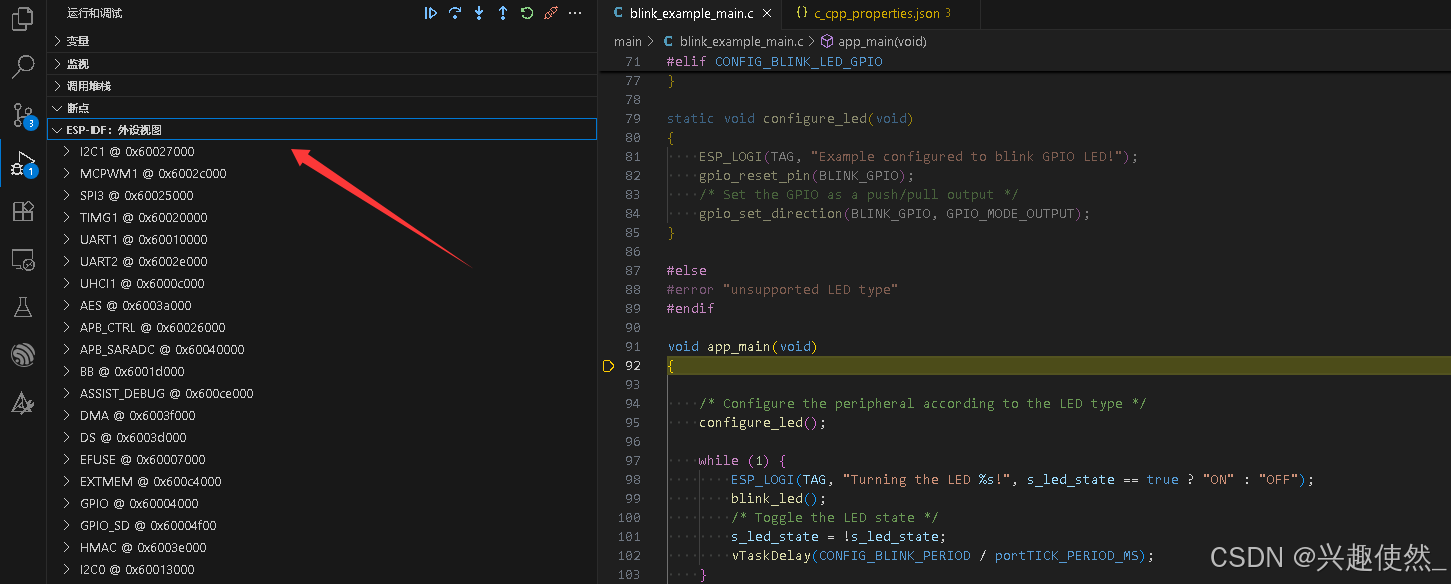The width and height of the screenshot is (1451, 584).
Task: Switch to c_cpp_properties.json editor tab
Action: [880, 13]
